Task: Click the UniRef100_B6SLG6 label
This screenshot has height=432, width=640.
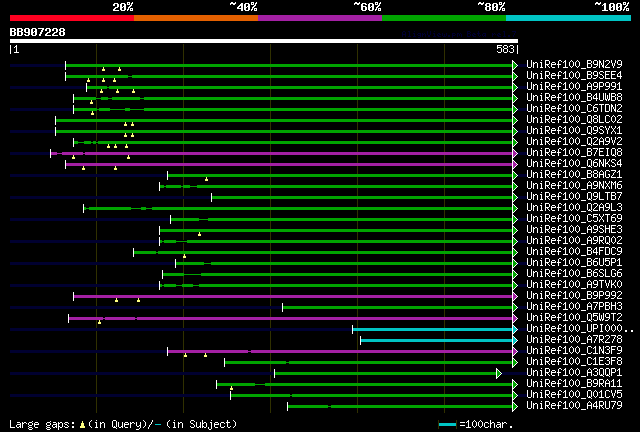Action: pos(574,274)
